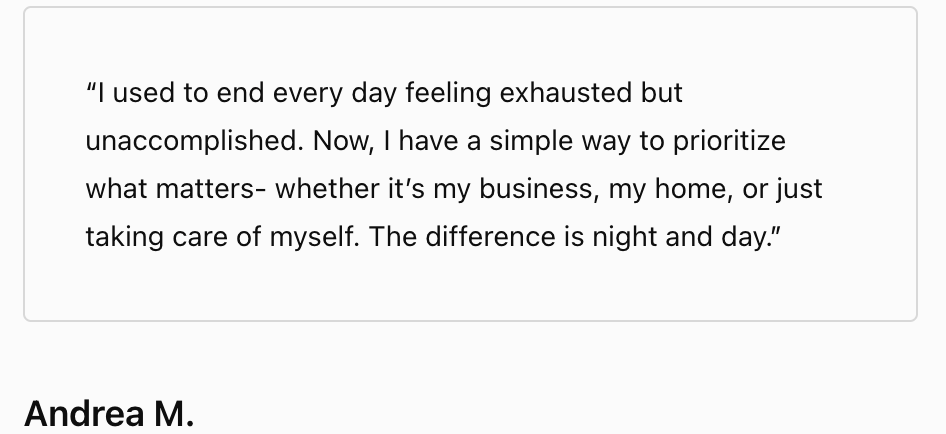Click the words "every day" in the first line
The width and height of the screenshot is (946, 434).
click(x=335, y=94)
